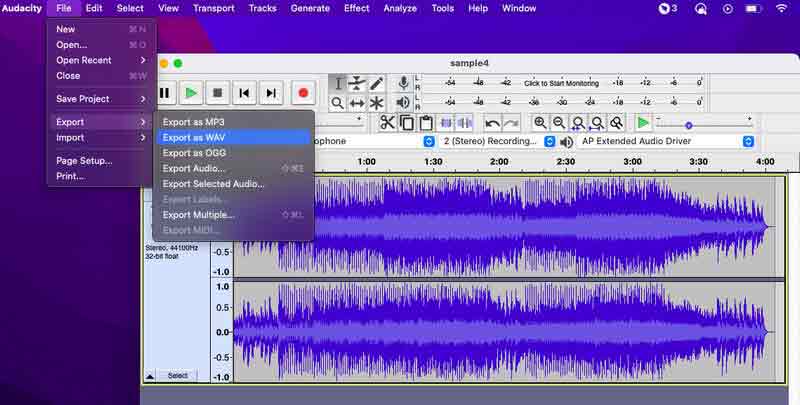Click the Undo arrow icon
Image resolution: width=800 pixels, height=405 pixels.
click(492, 123)
